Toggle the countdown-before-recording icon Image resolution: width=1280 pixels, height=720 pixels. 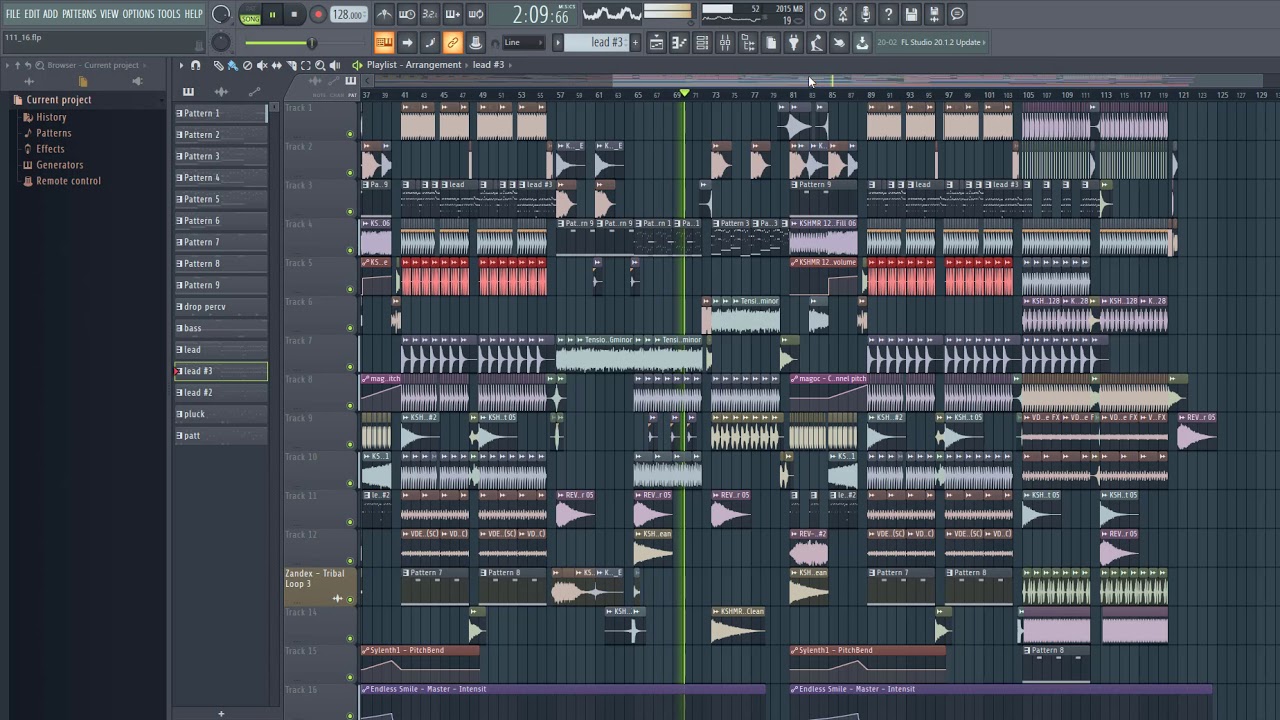click(x=430, y=14)
